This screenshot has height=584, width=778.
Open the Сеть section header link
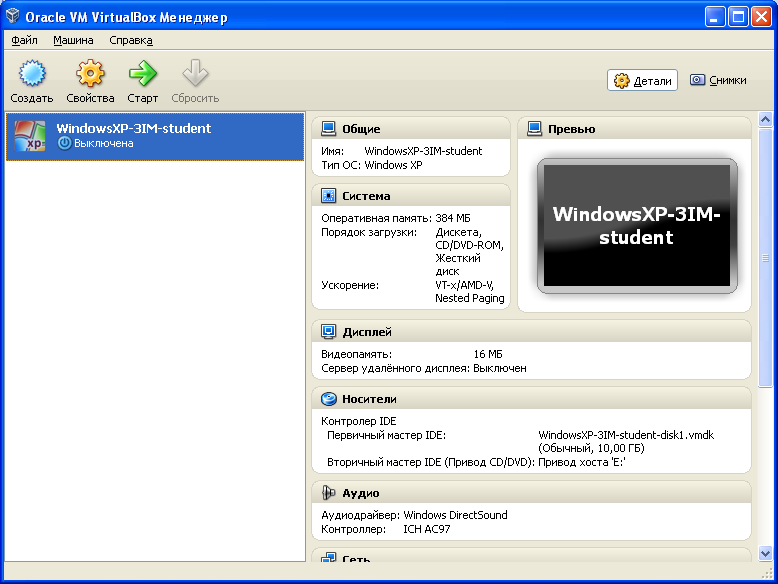tap(356, 558)
